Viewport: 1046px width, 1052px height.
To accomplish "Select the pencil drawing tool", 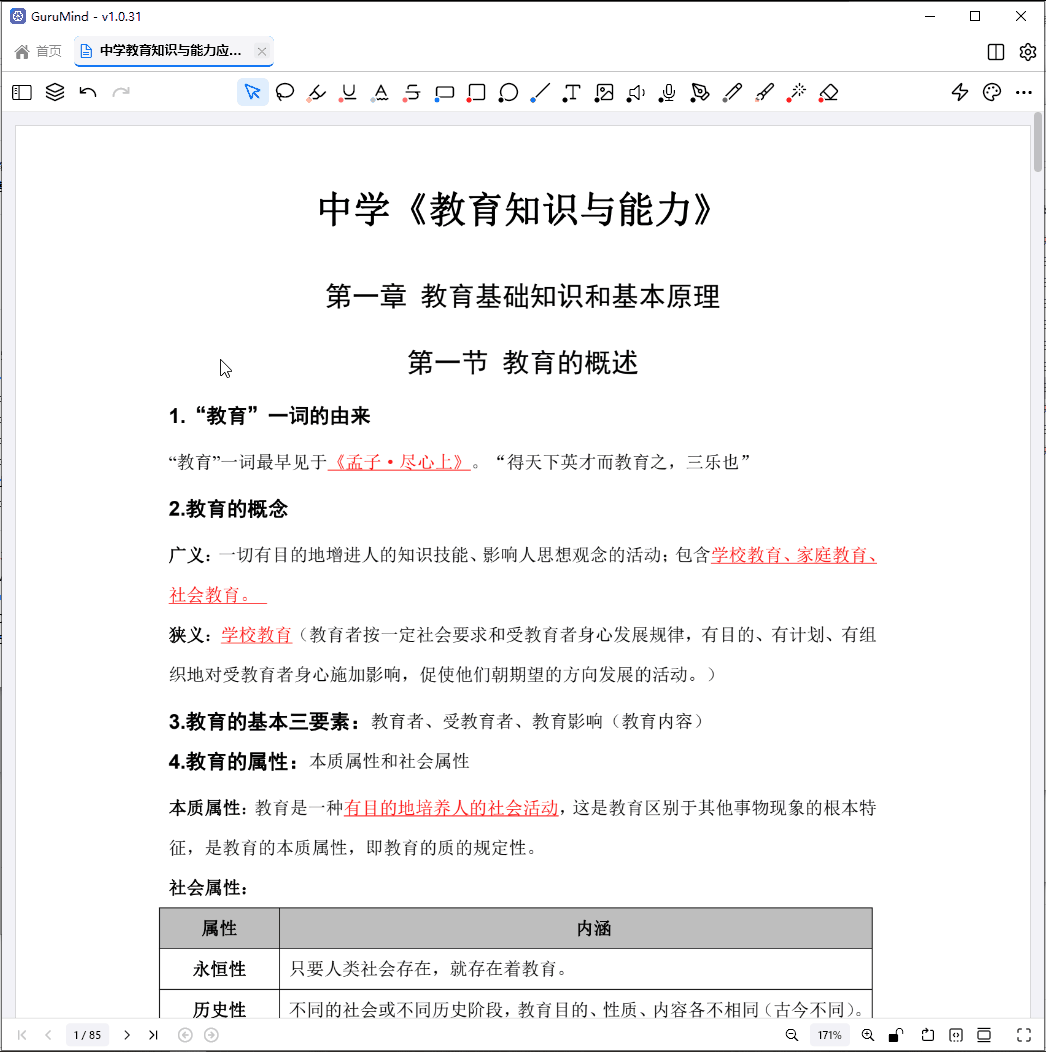I will (x=732, y=93).
